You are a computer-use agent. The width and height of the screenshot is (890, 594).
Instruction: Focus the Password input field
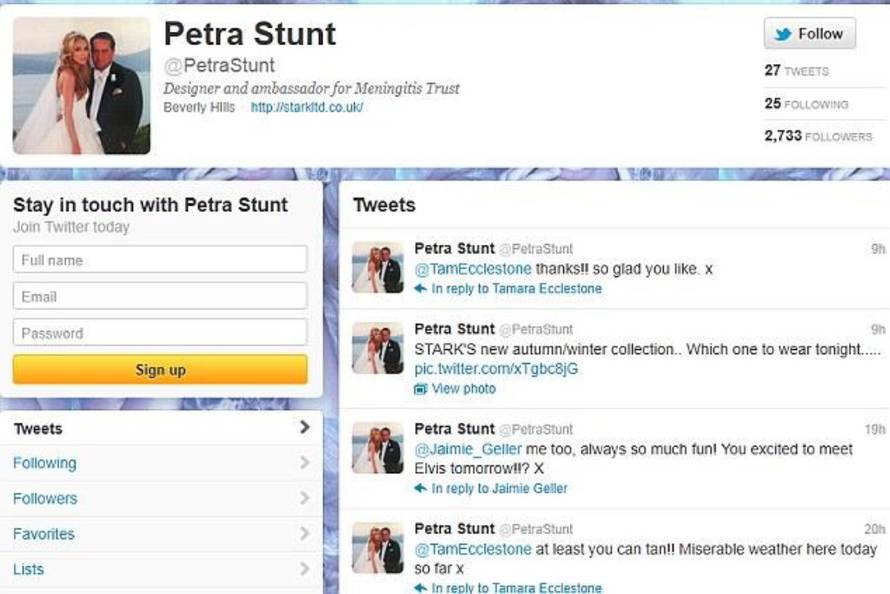pyautogui.click(x=160, y=333)
